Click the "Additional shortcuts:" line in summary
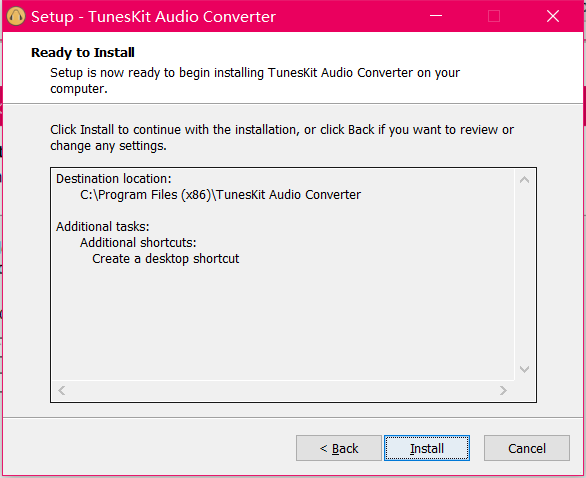The height and width of the screenshot is (478, 586). pyautogui.click(x=138, y=243)
